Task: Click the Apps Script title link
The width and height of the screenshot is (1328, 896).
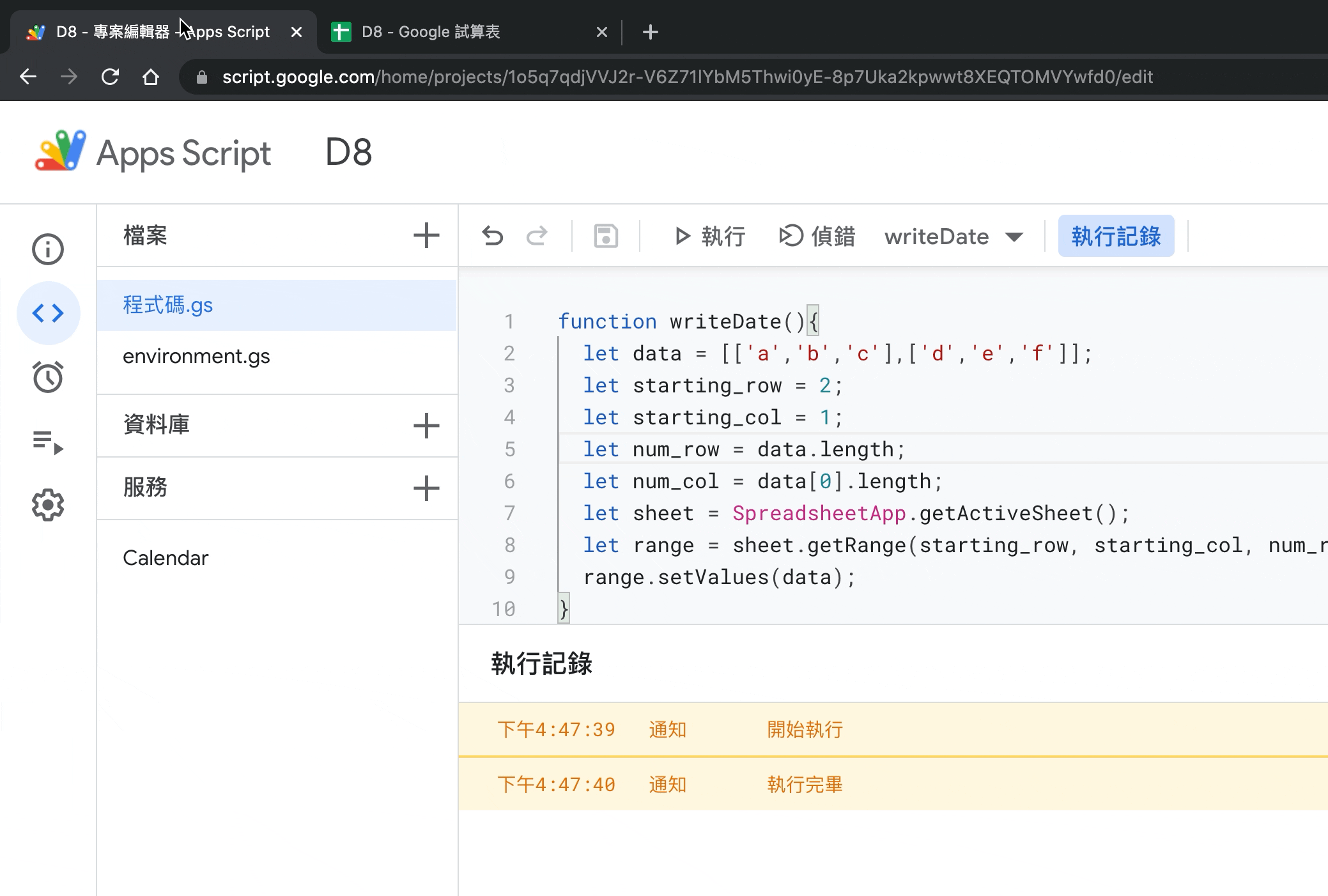Action: pos(184,153)
